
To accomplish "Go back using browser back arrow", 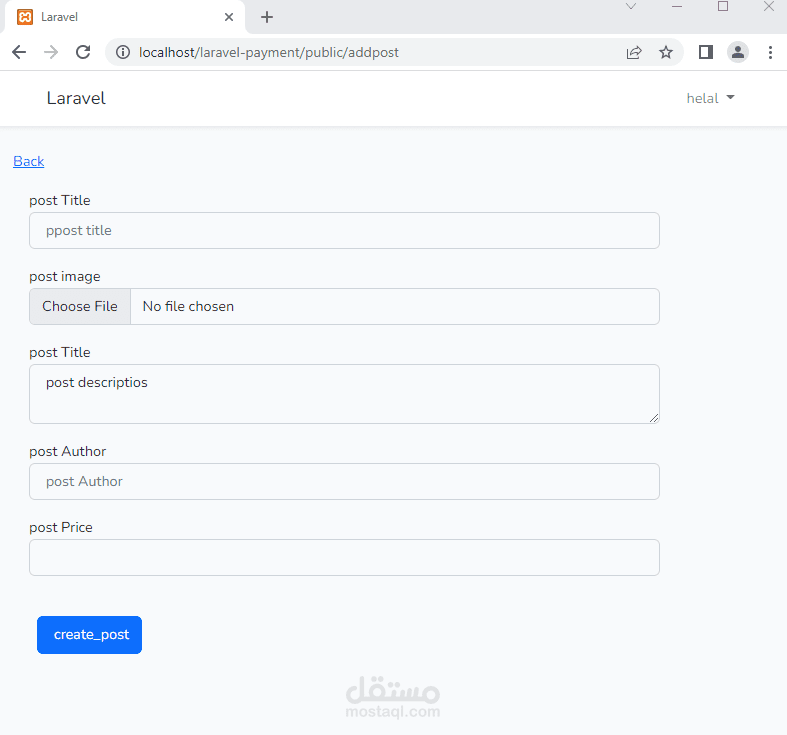I will tap(19, 52).
